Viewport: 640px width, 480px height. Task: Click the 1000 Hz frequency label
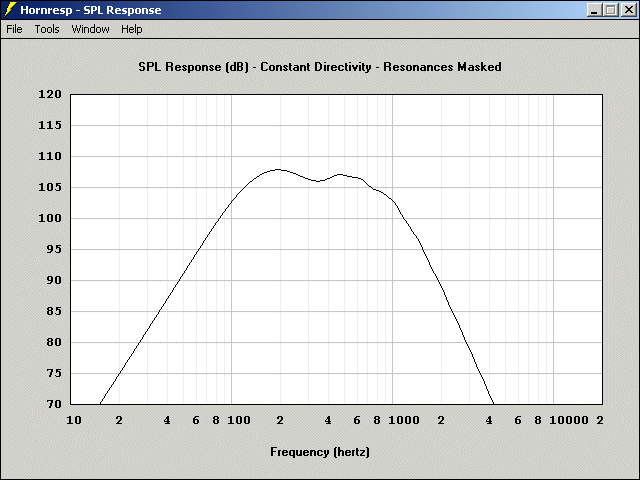pos(404,420)
